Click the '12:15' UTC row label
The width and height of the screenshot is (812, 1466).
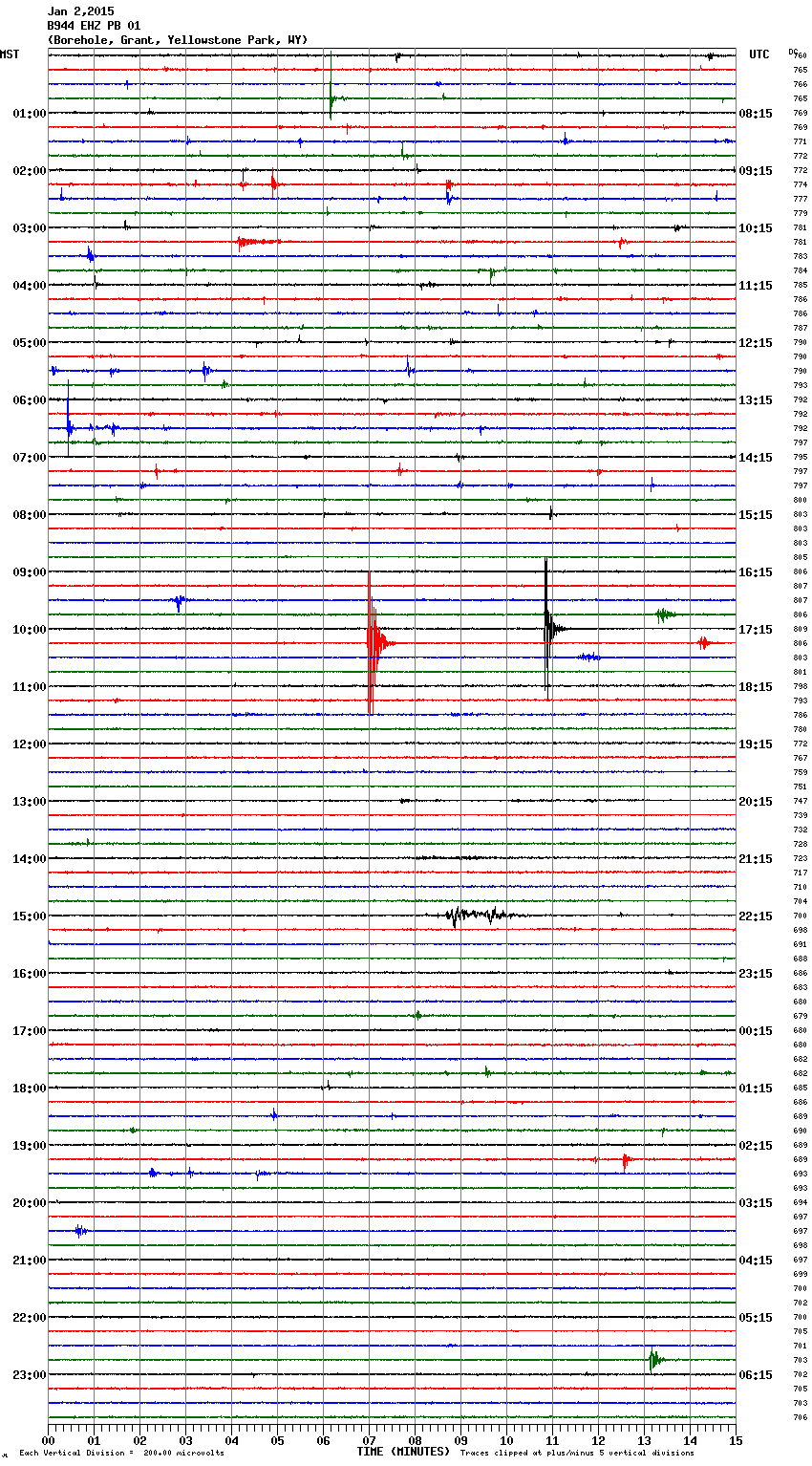tap(756, 343)
